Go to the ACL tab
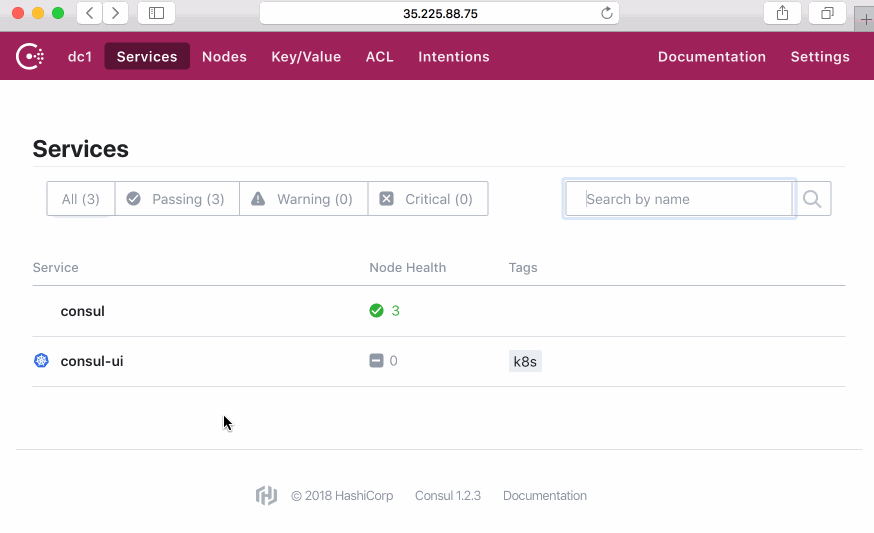This screenshot has height=533, width=874. [x=380, y=56]
